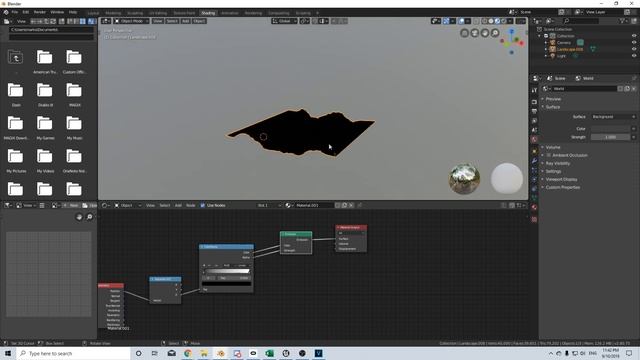Switch to Animation workspace tab
The width and height of the screenshot is (640, 360).
229,13
